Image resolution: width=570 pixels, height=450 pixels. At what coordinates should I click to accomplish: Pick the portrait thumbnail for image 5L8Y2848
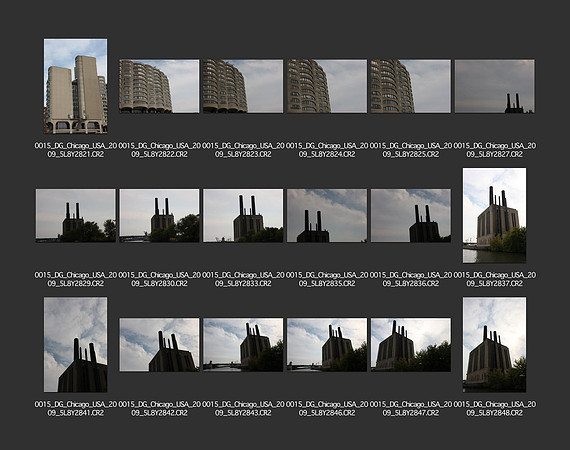[494, 345]
